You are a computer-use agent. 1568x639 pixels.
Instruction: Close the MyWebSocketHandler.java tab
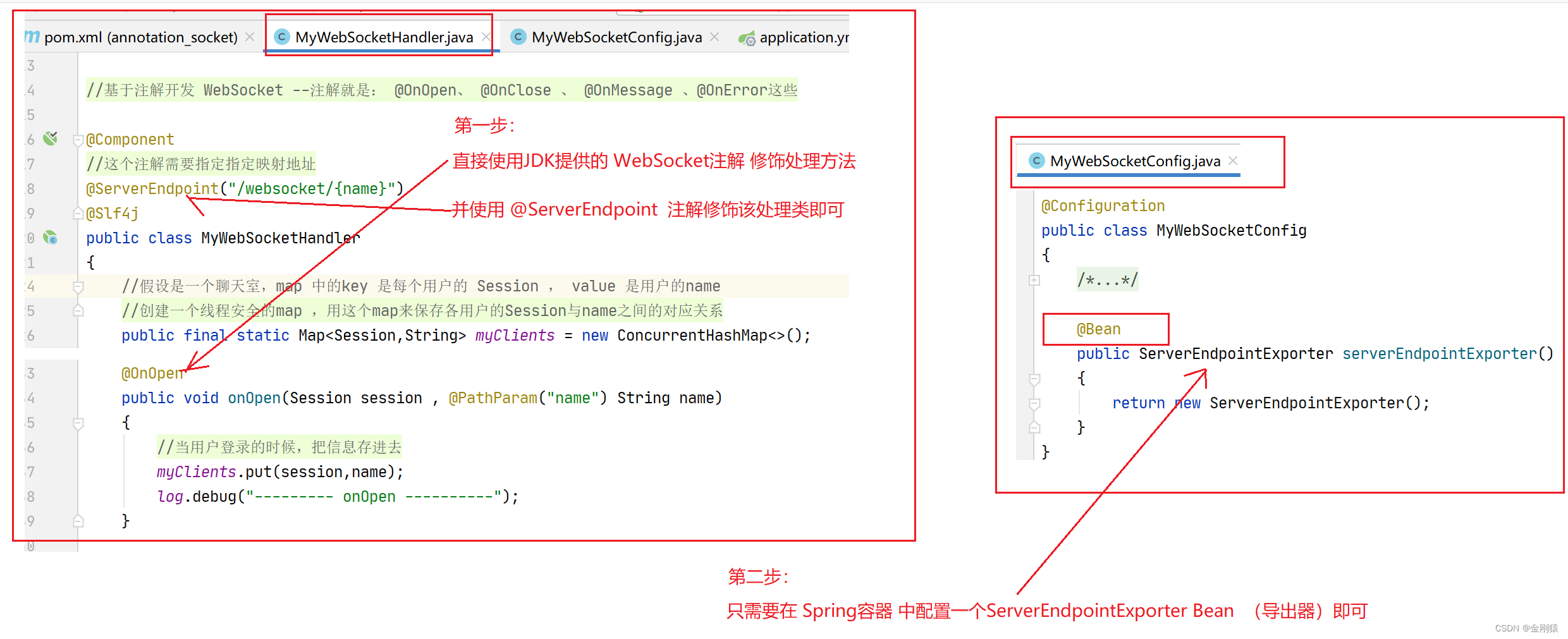486,37
